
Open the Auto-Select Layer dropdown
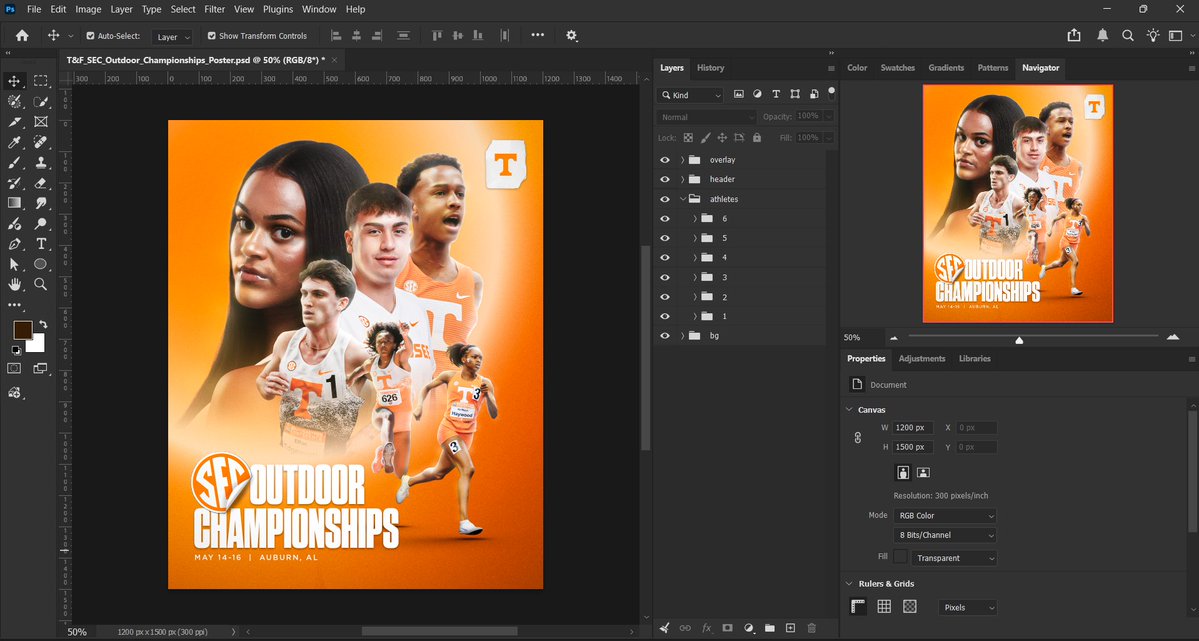coord(171,37)
